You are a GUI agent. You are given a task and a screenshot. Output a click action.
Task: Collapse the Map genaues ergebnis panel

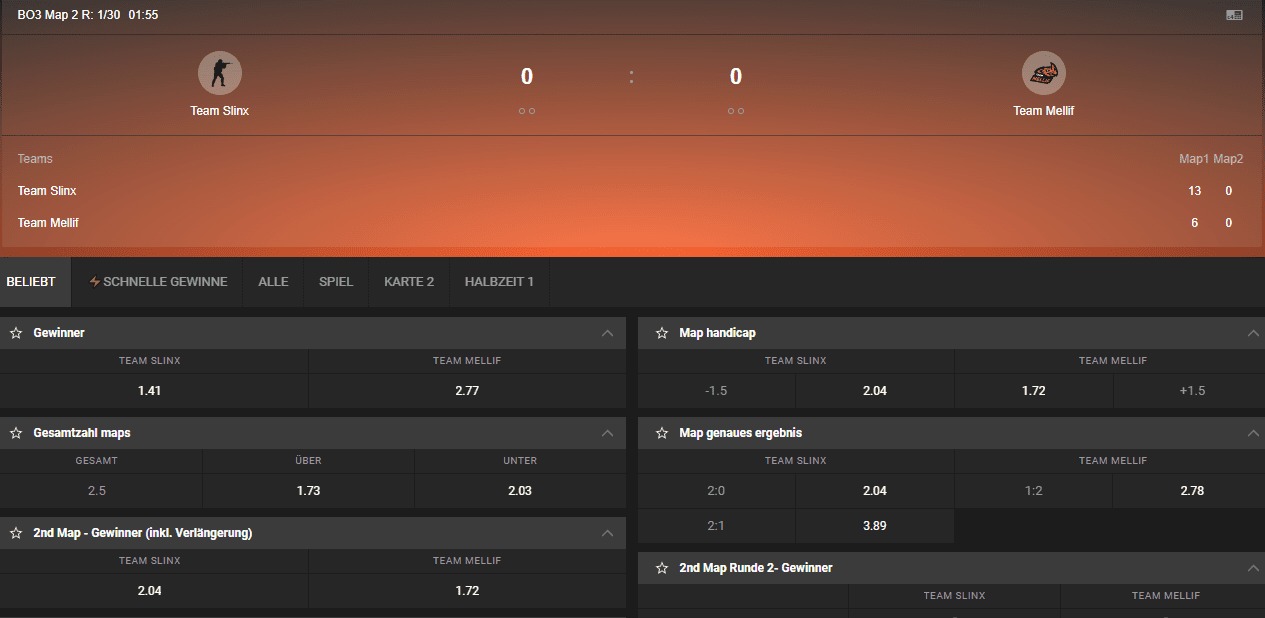(1254, 433)
